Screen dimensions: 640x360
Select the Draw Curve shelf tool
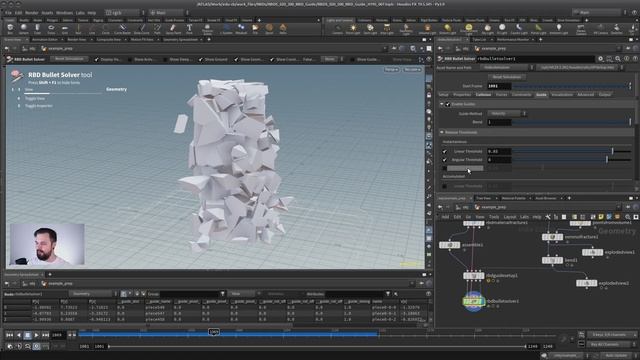pyautogui.click(x=142, y=29)
